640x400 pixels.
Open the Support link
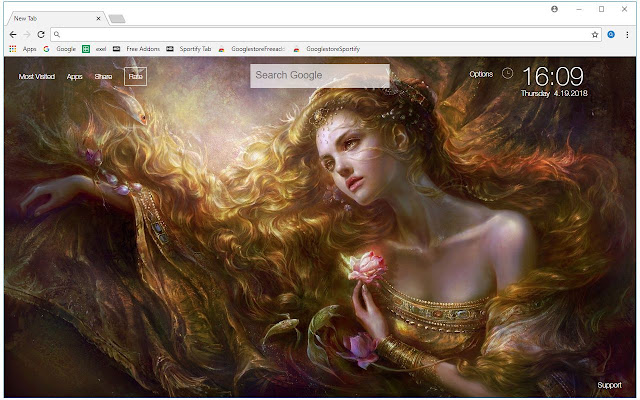point(609,385)
